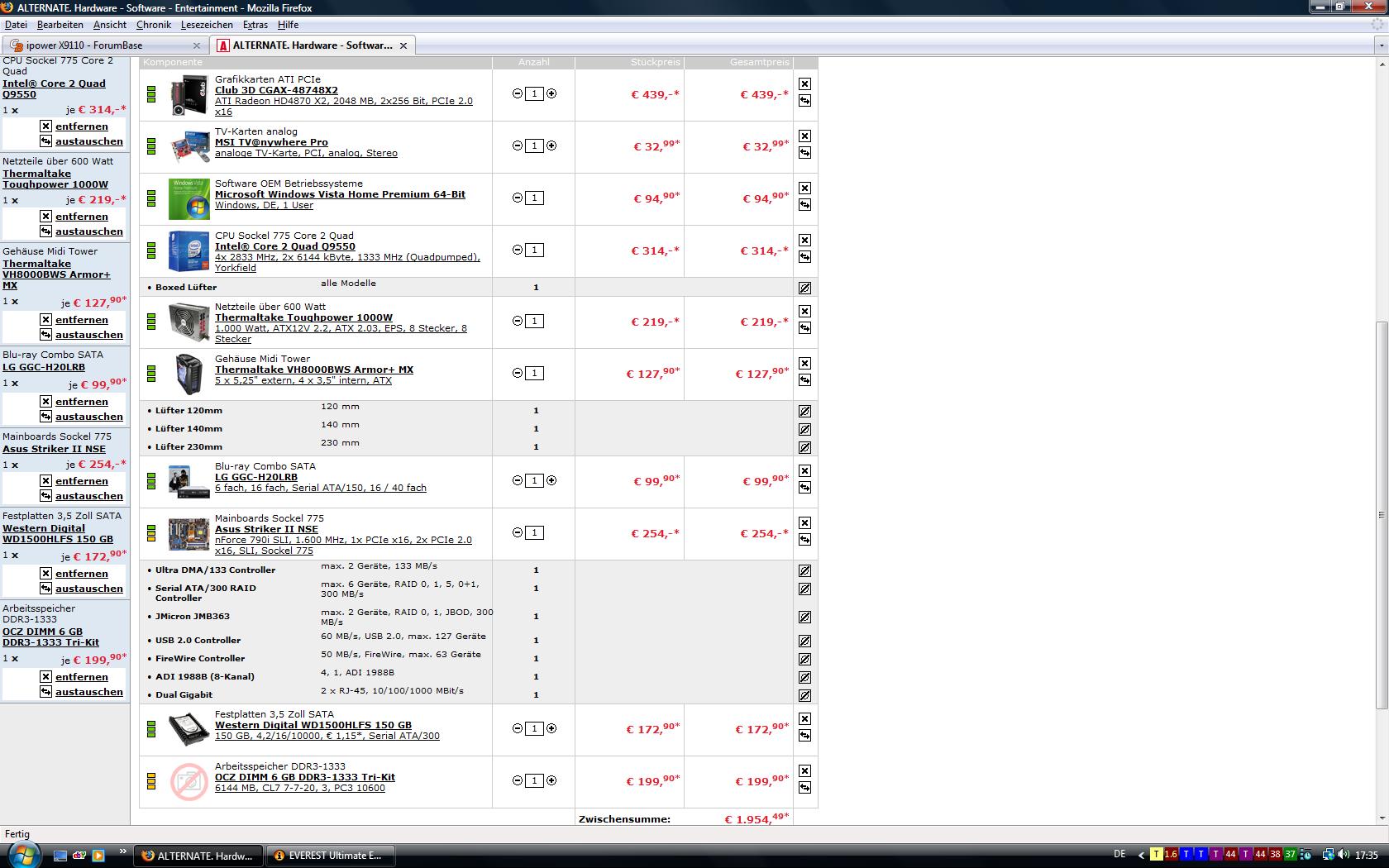Click entfernen under sidebar Intel Q9550
This screenshot has width=1389, height=868.
click(82, 126)
